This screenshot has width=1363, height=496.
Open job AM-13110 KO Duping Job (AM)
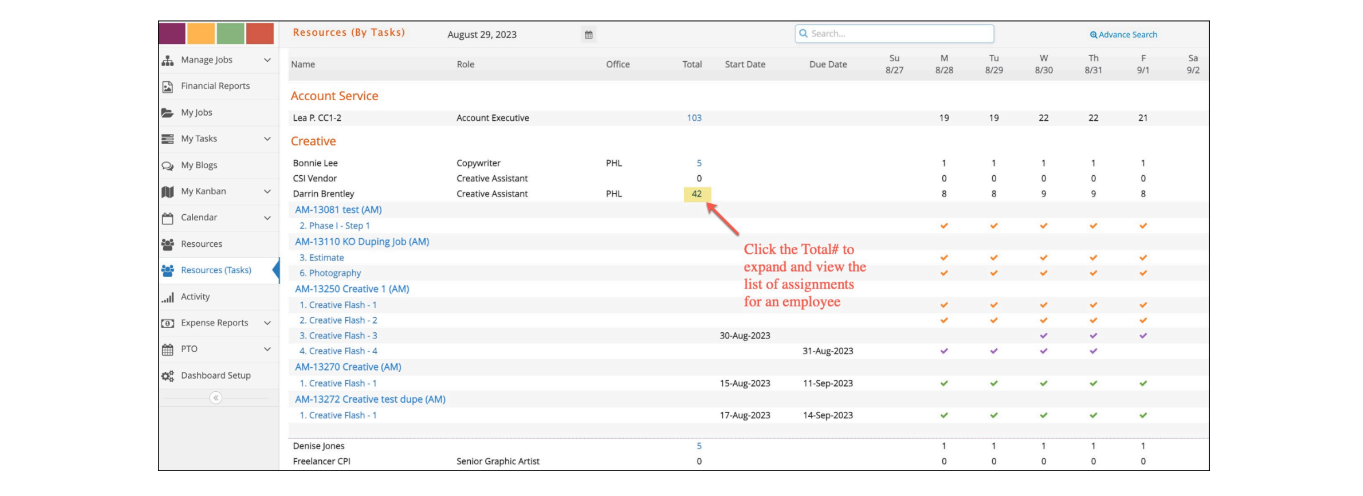point(362,242)
